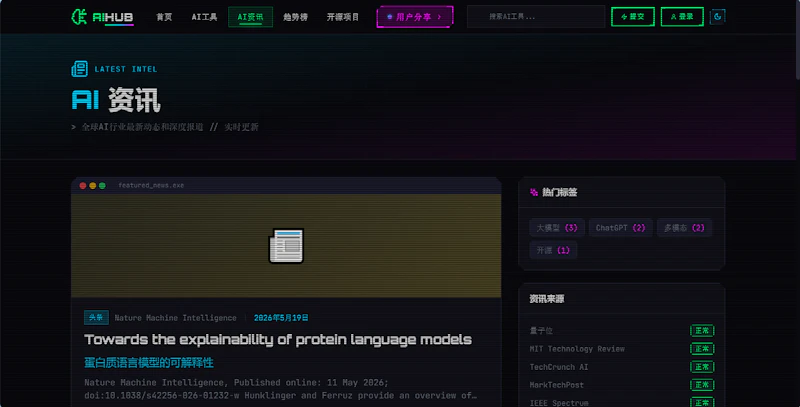Filter by 大模型 (3) tag

[x=557, y=228]
